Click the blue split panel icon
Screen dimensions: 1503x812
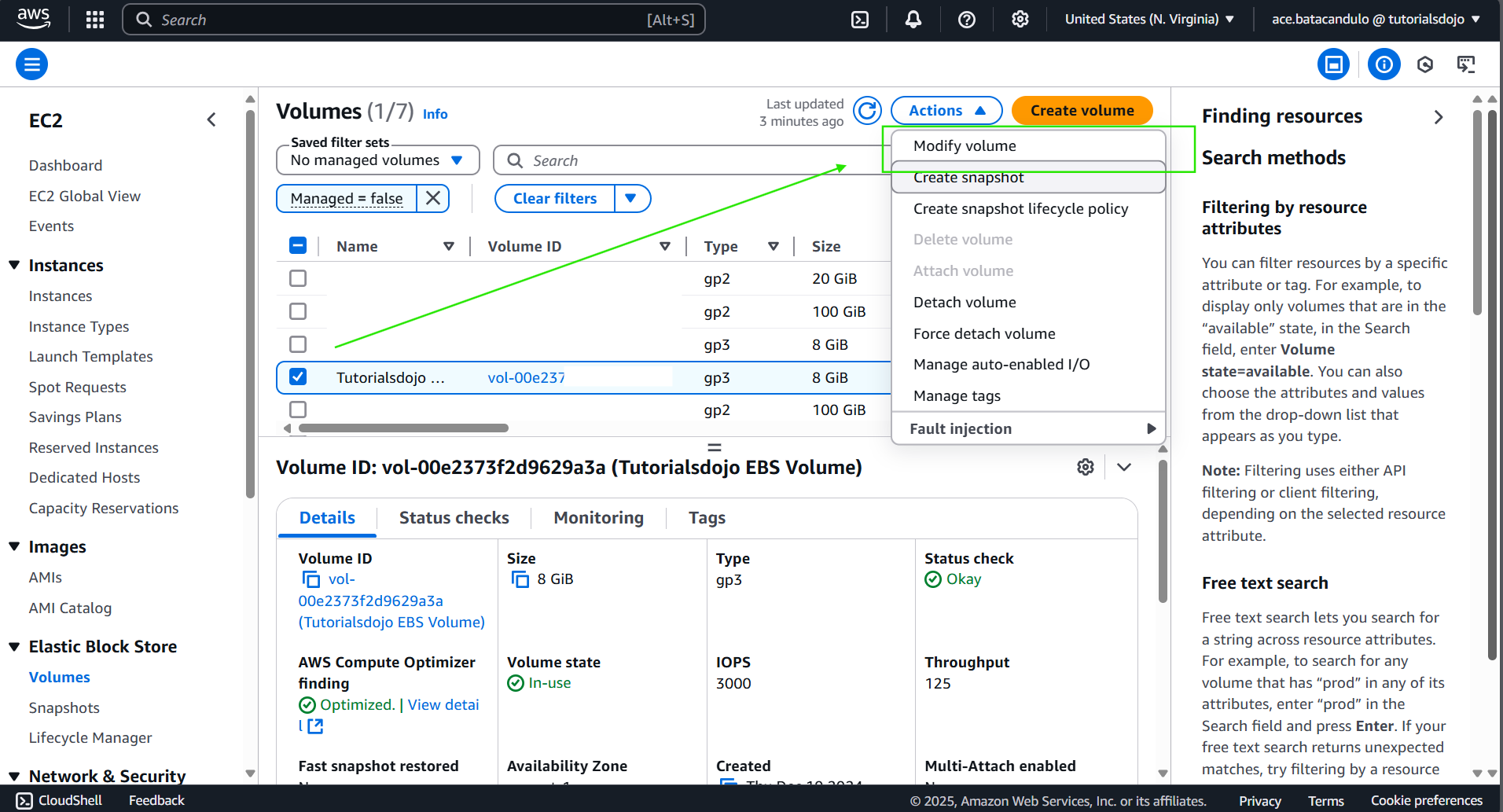point(1334,64)
